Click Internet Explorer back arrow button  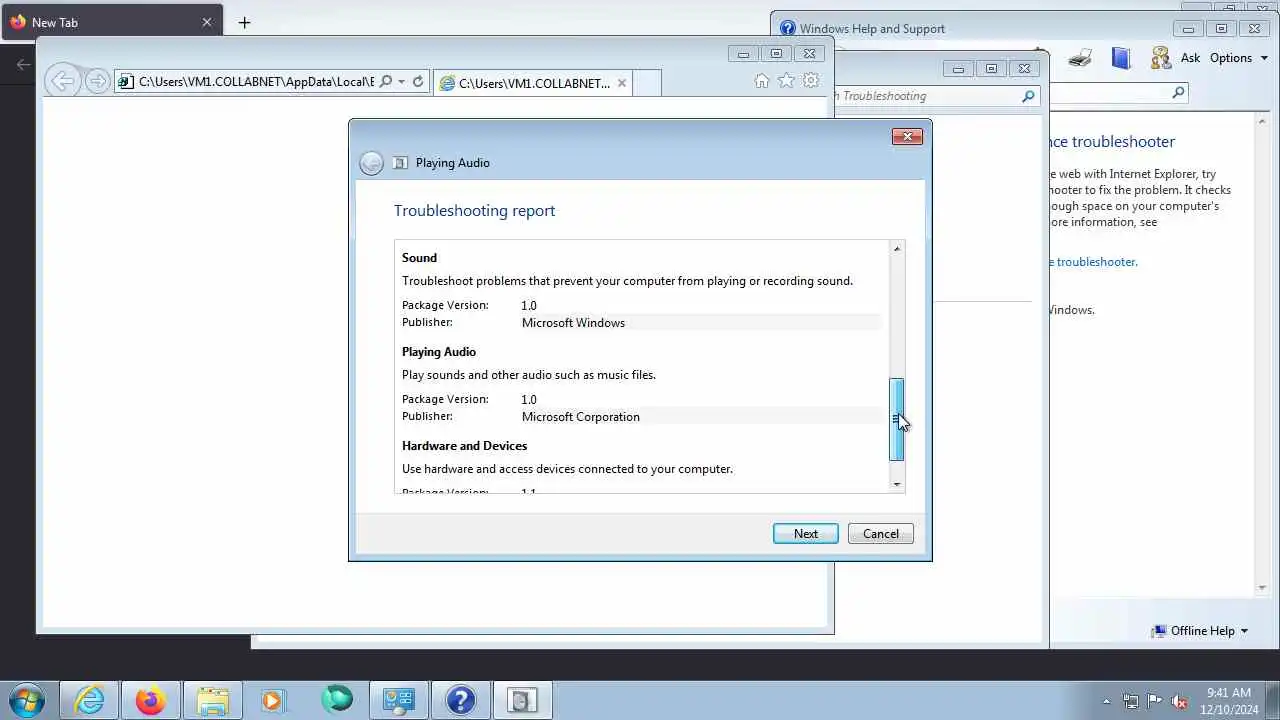(x=62, y=82)
